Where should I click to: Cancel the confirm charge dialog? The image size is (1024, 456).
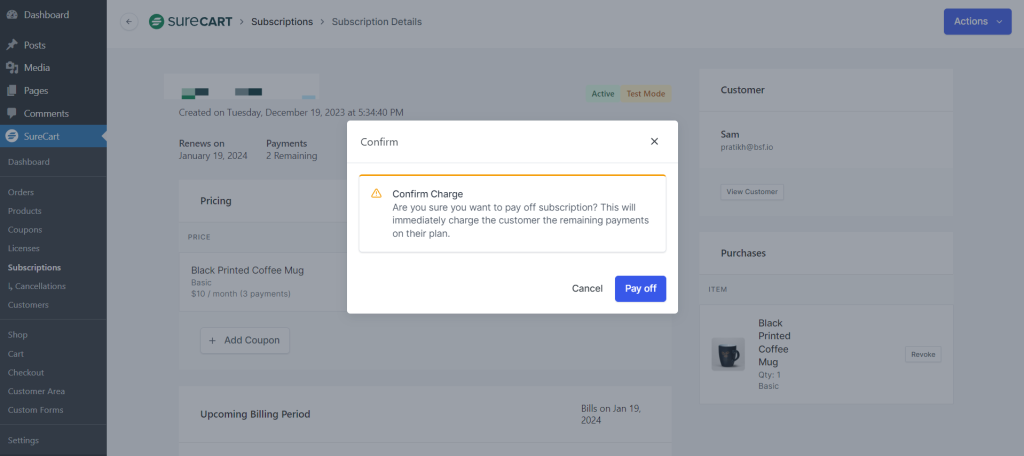coord(587,289)
